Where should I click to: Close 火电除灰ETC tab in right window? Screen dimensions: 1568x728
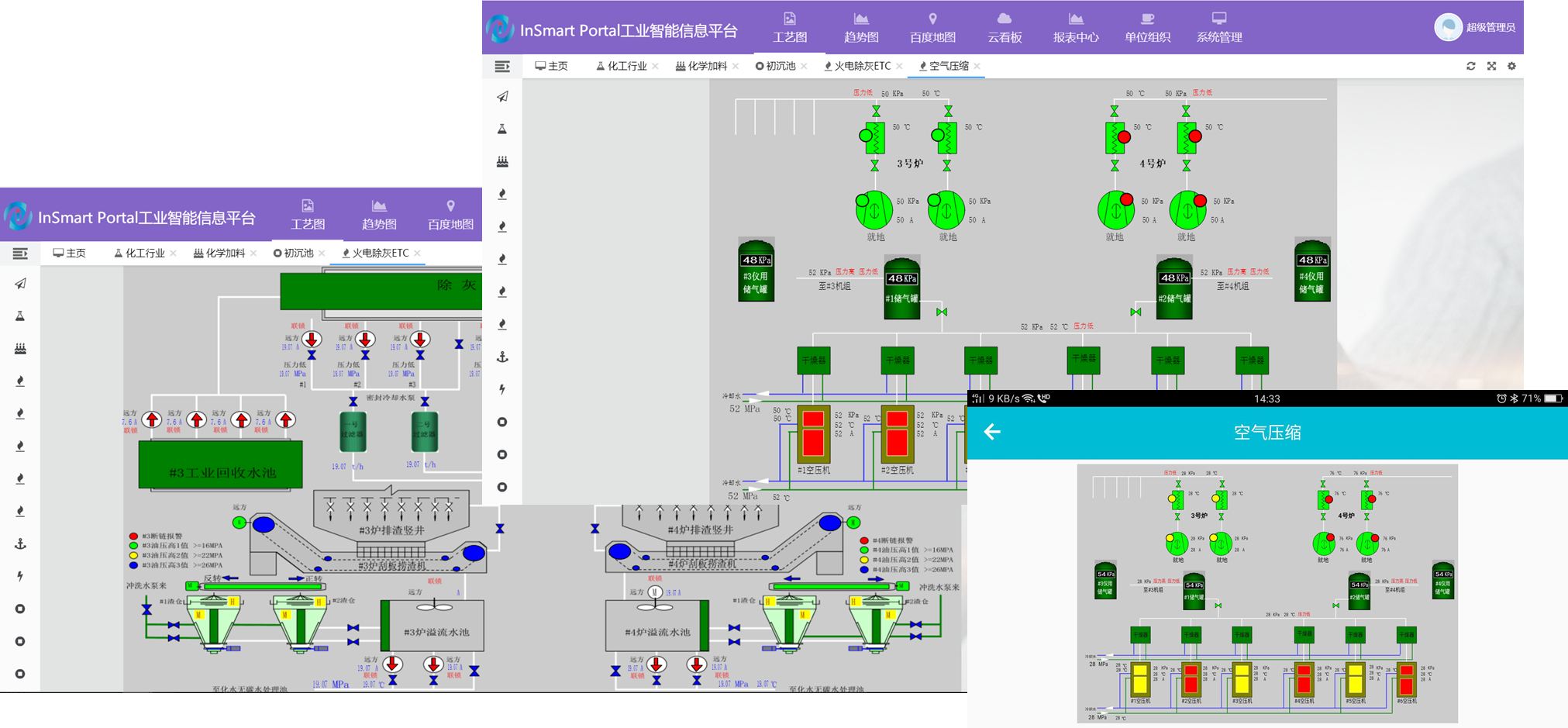point(899,67)
